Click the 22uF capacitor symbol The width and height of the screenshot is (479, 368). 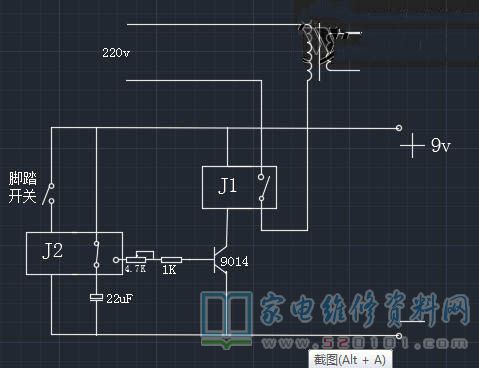point(96,297)
